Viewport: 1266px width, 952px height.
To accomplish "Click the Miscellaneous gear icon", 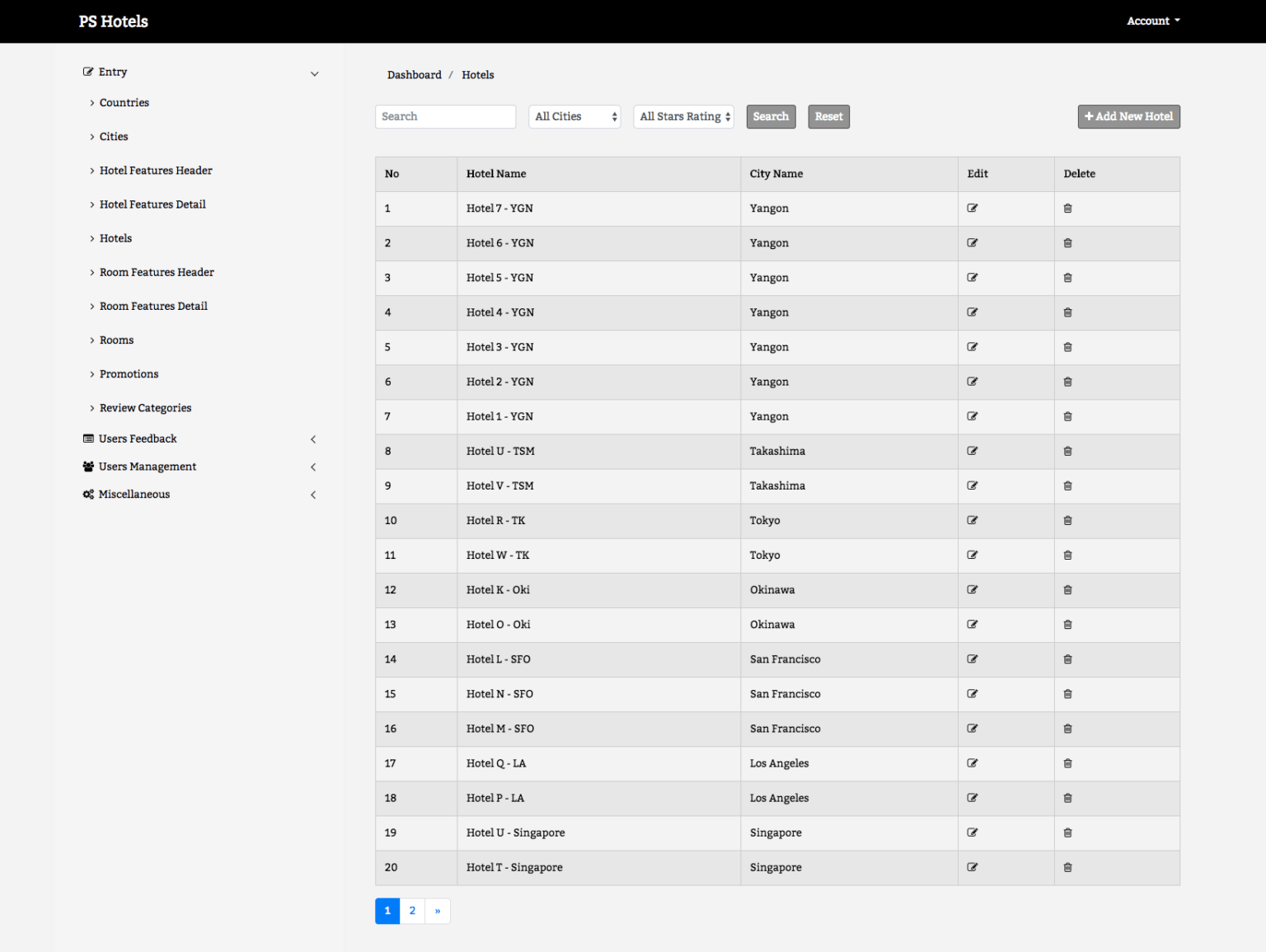I will [x=88, y=494].
